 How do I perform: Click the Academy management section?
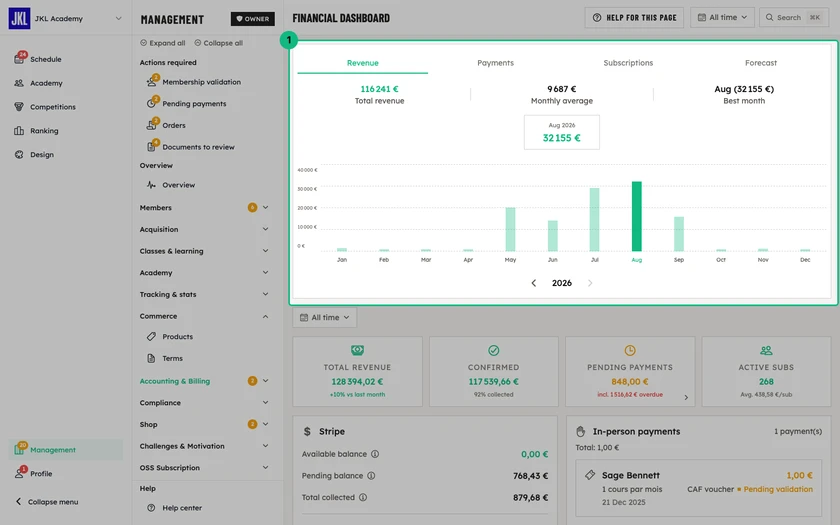point(204,273)
